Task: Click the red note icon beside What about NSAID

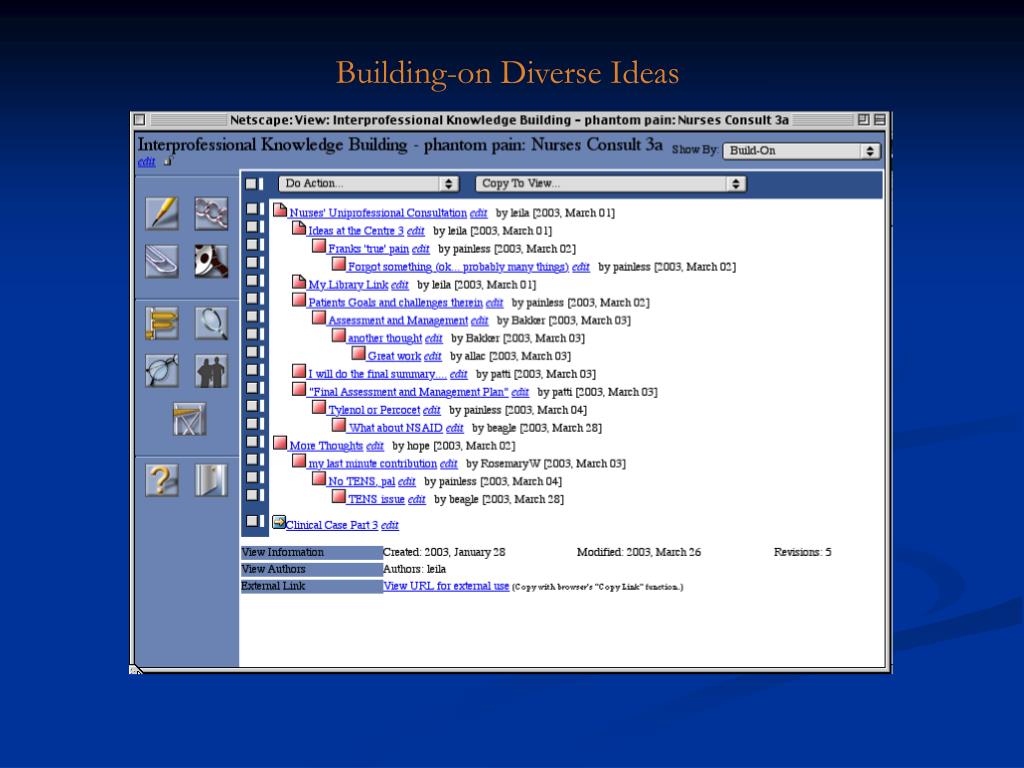Action: (338, 425)
